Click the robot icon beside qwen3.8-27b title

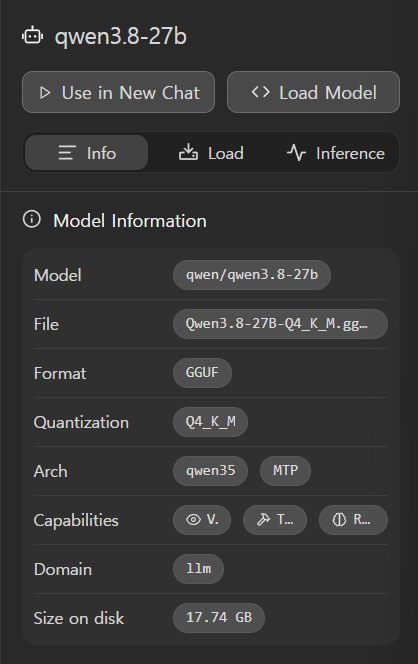coord(33,36)
